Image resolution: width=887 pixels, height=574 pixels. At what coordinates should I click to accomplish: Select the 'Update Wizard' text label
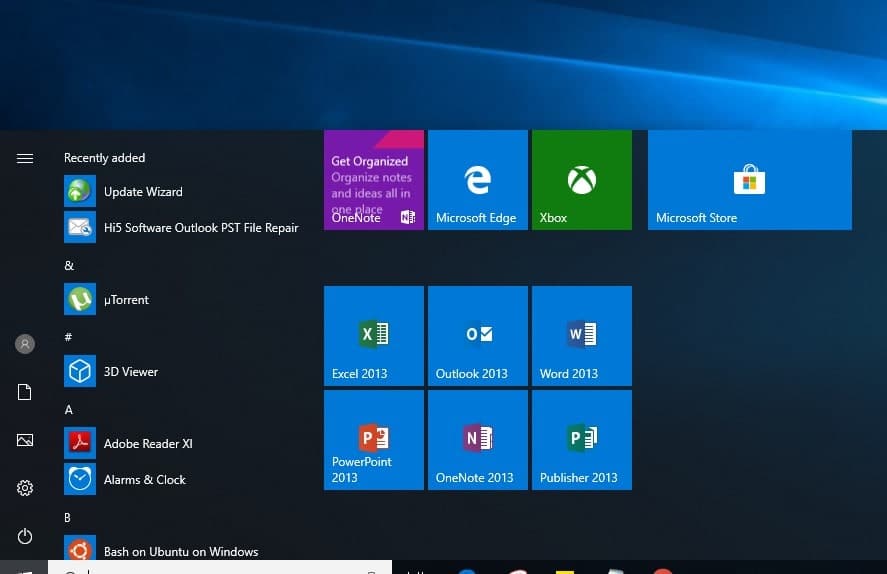pos(143,192)
